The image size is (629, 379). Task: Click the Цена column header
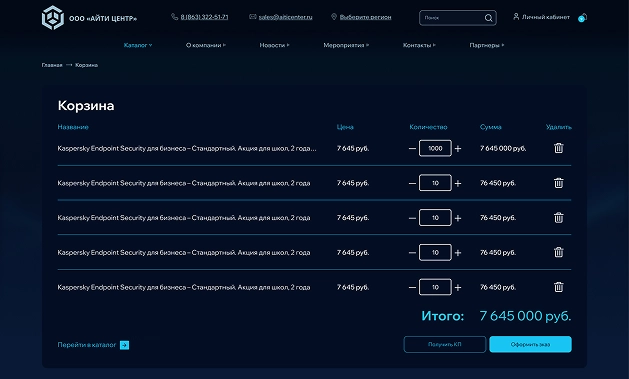click(345, 127)
